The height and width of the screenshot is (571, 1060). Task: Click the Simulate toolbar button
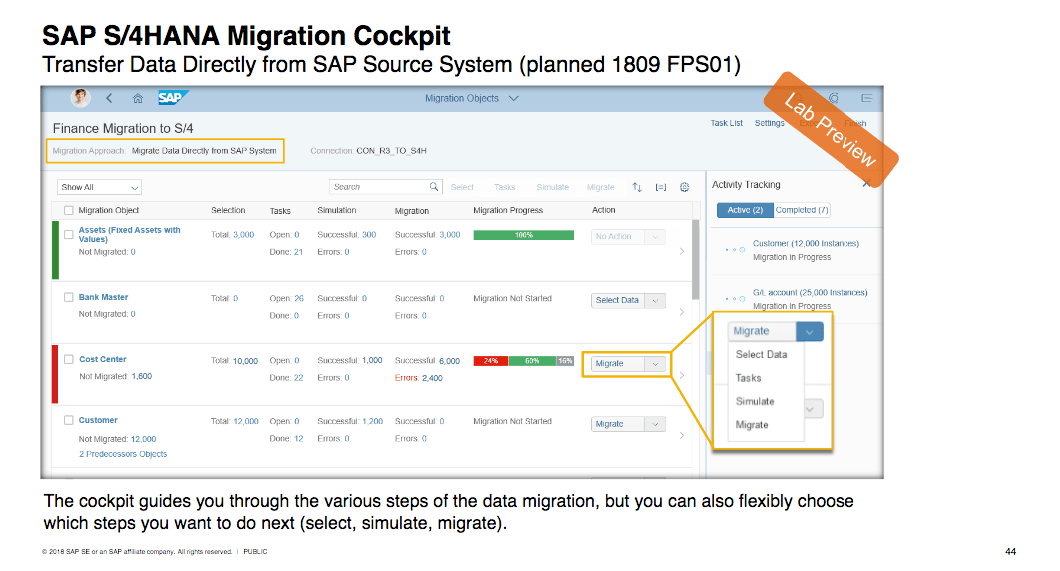pyautogui.click(x=552, y=187)
